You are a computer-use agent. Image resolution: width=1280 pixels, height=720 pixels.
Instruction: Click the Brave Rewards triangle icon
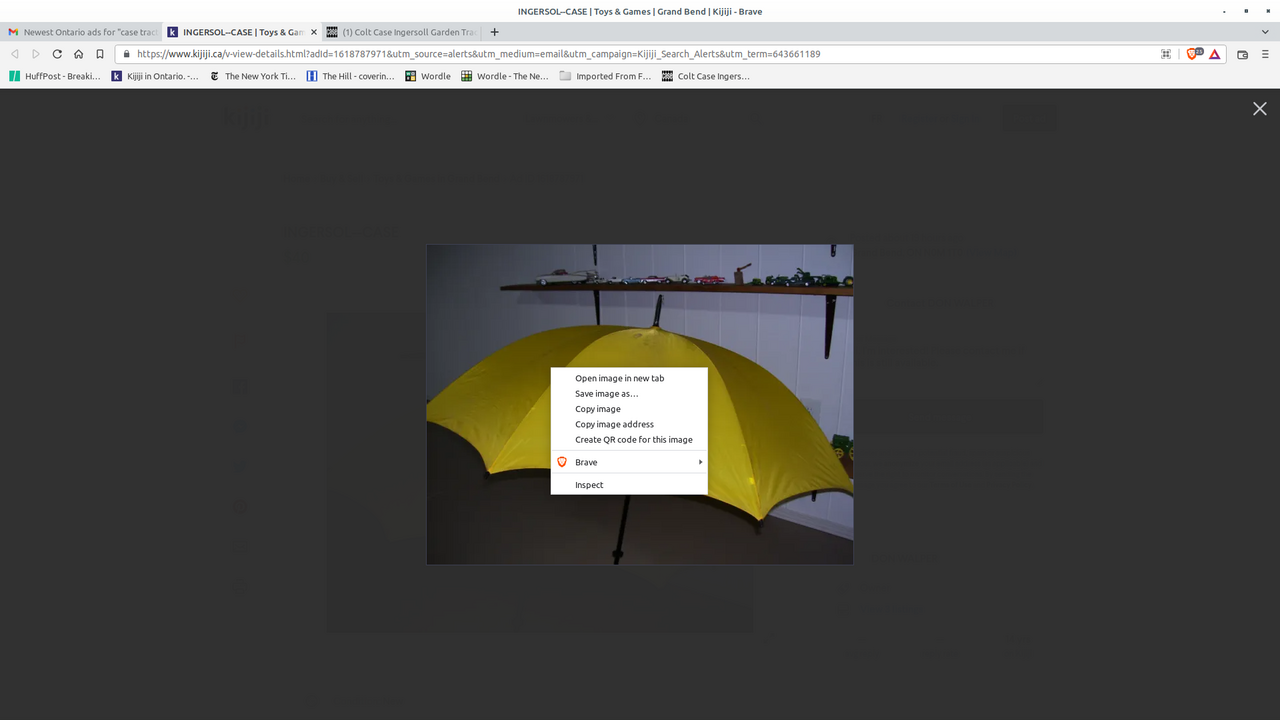pos(1214,54)
